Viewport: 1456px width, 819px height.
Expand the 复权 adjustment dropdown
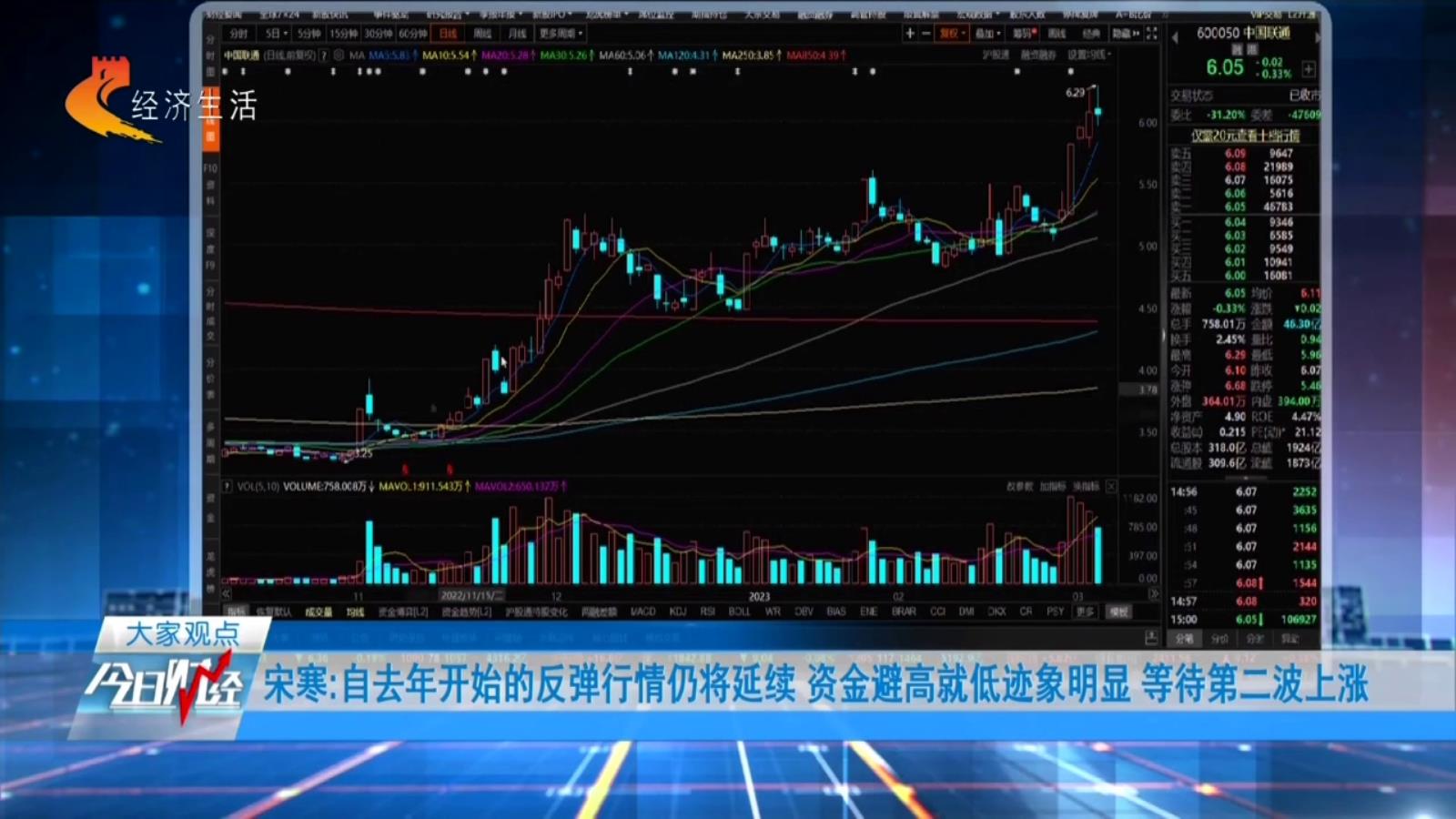[x=952, y=34]
